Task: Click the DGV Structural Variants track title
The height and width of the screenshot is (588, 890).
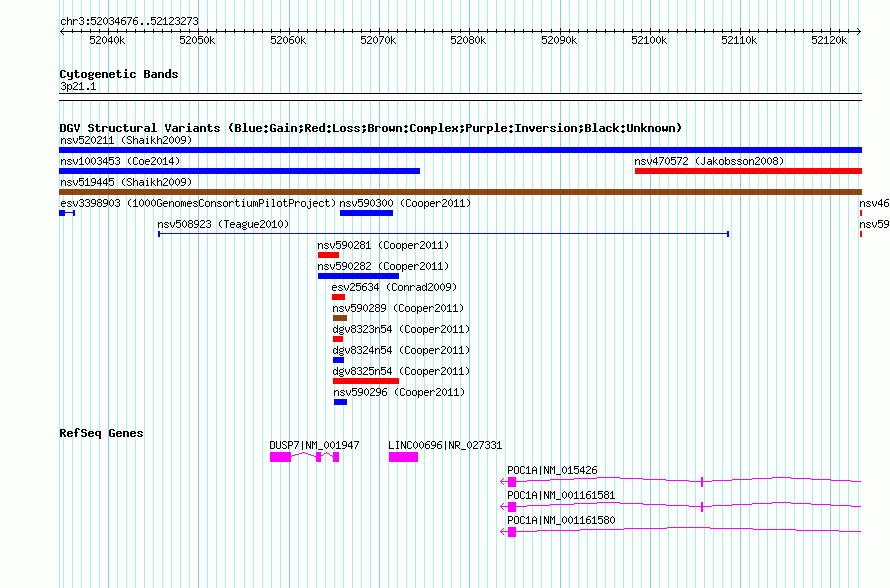Action: coord(371,128)
